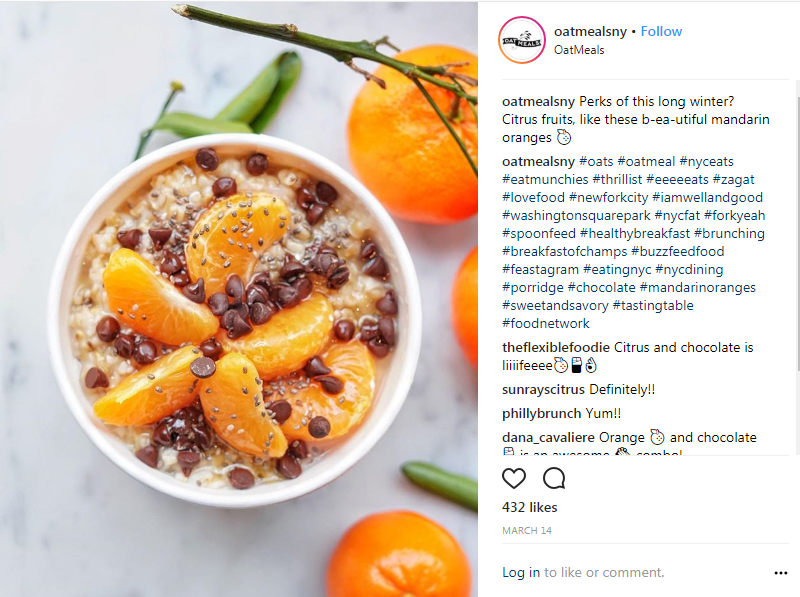The image size is (800, 597).
Task: Open oatmealsny username in post header
Action: [590, 31]
